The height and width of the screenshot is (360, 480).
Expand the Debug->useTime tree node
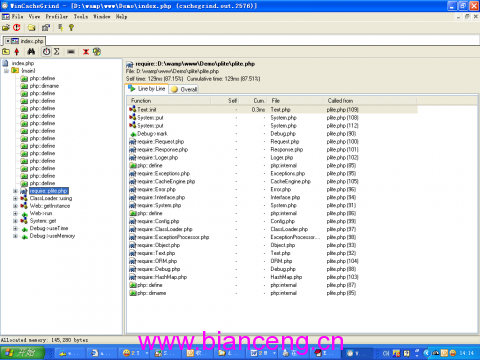click(x=15, y=228)
